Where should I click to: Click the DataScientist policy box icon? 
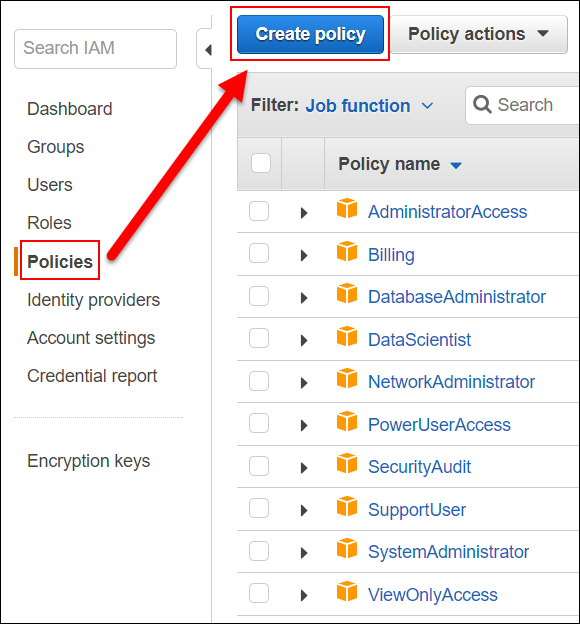click(x=347, y=336)
